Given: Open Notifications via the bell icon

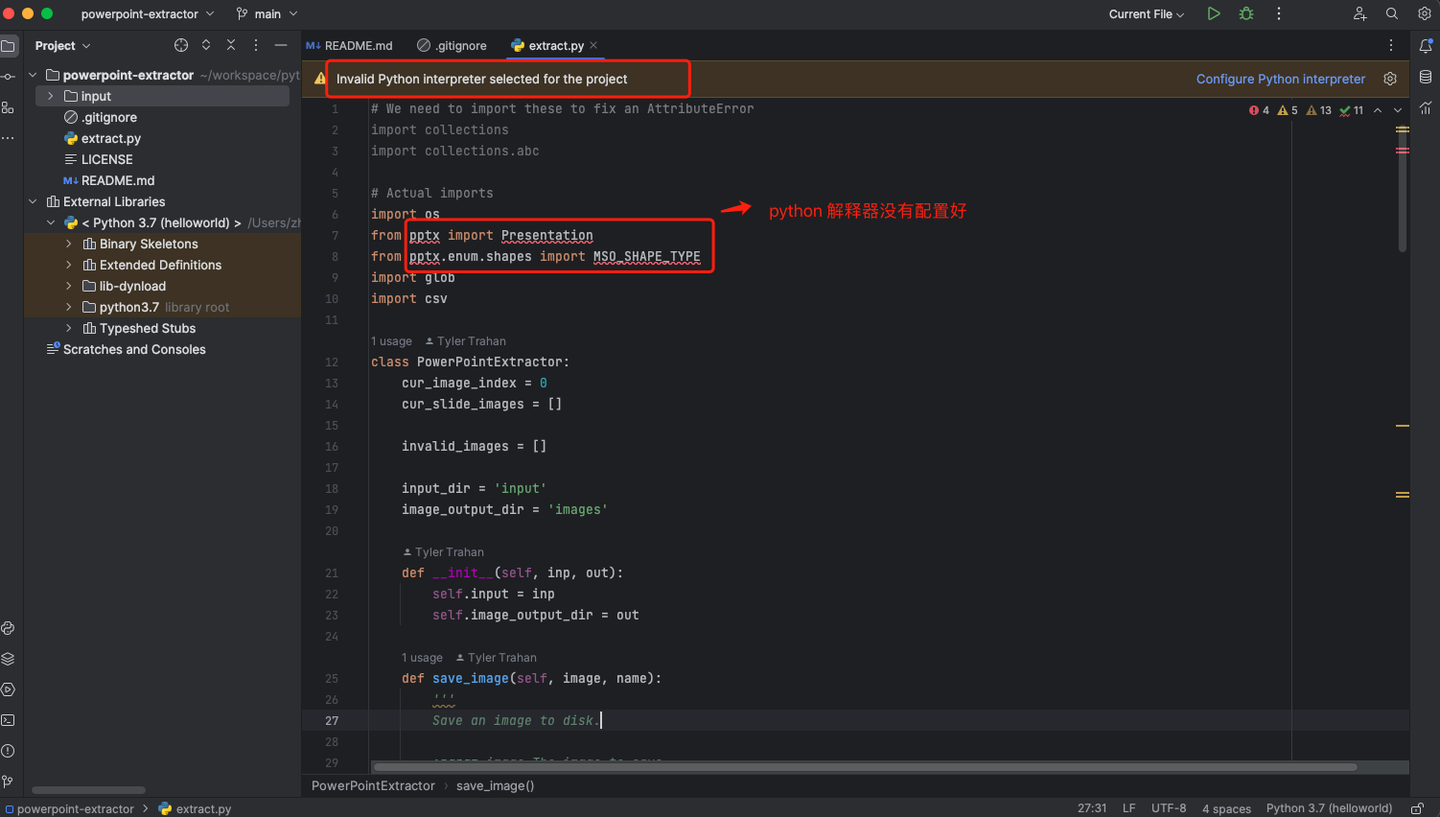Looking at the screenshot, I should 1426,46.
